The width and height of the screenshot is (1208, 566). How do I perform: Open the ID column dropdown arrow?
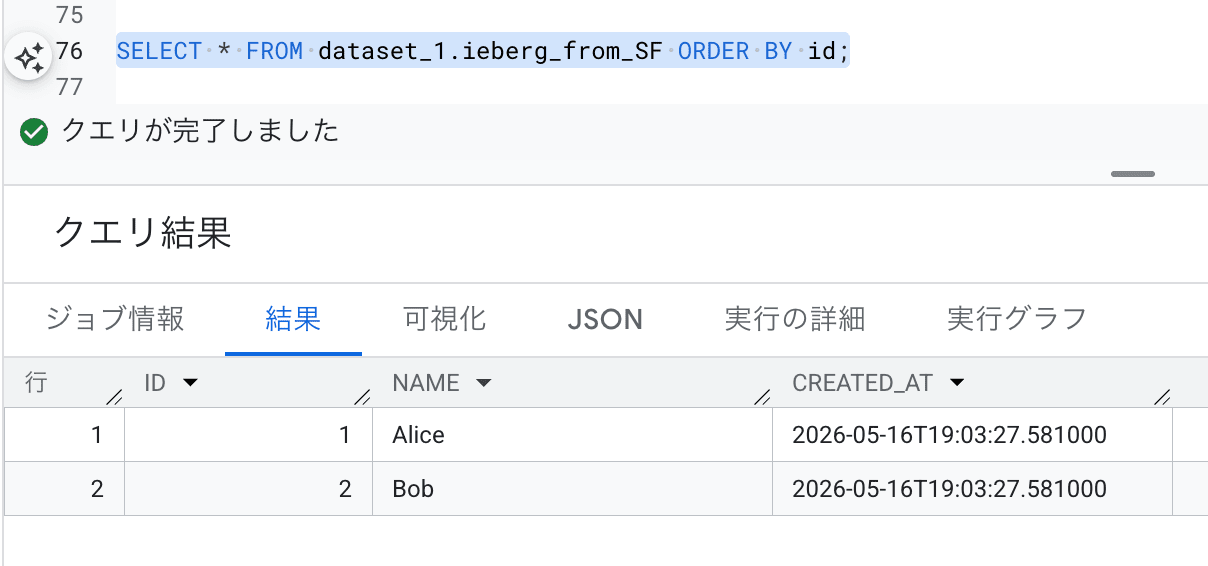[190, 383]
